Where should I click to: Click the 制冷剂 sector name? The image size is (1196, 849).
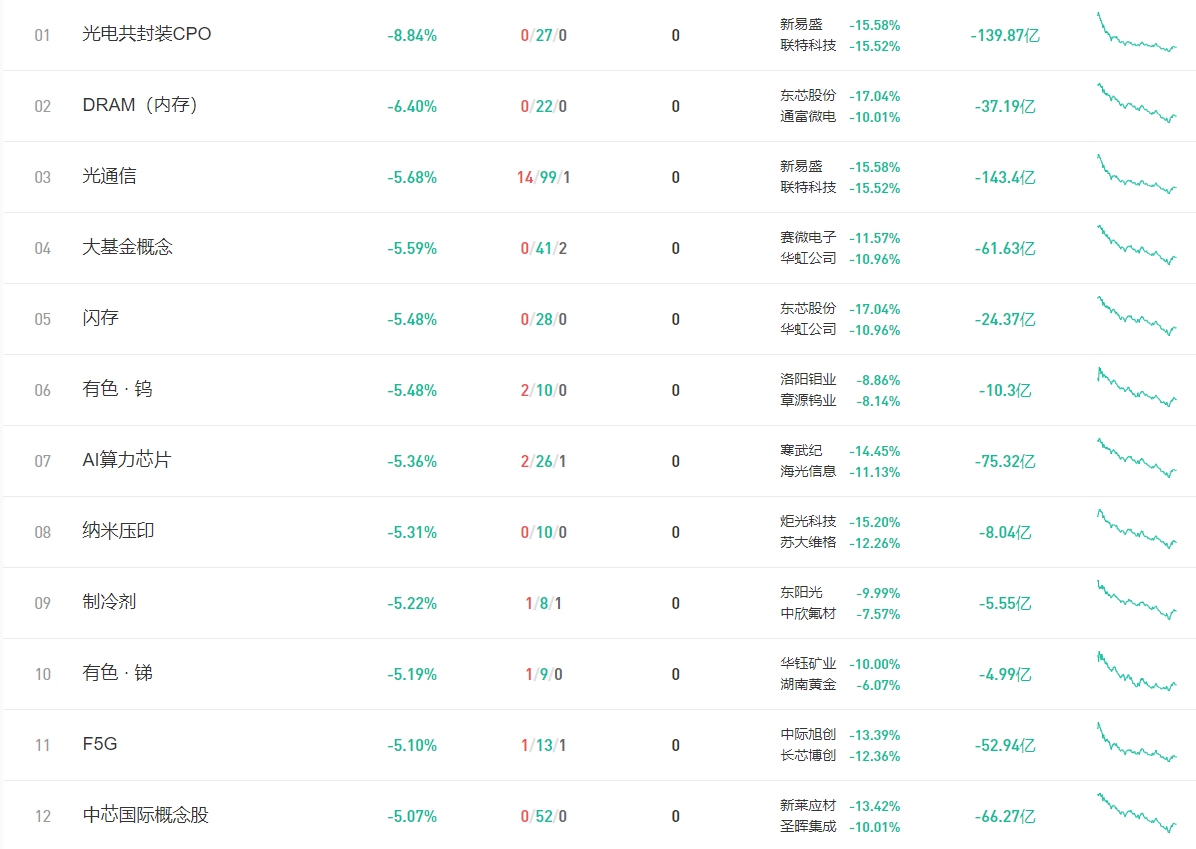tap(109, 602)
